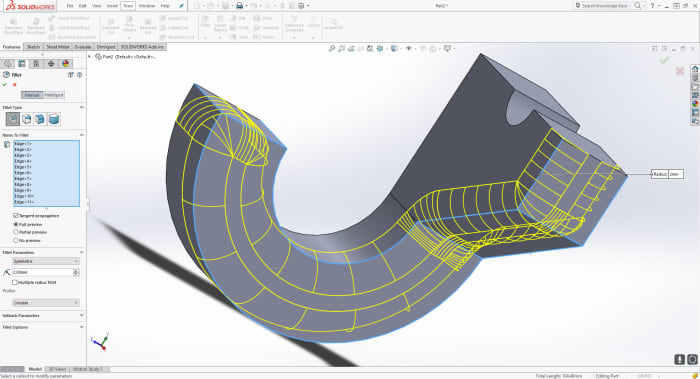The width and height of the screenshot is (700, 379).
Task: Cancel fillet via red X in viewport corner
Action: (679, 71)
